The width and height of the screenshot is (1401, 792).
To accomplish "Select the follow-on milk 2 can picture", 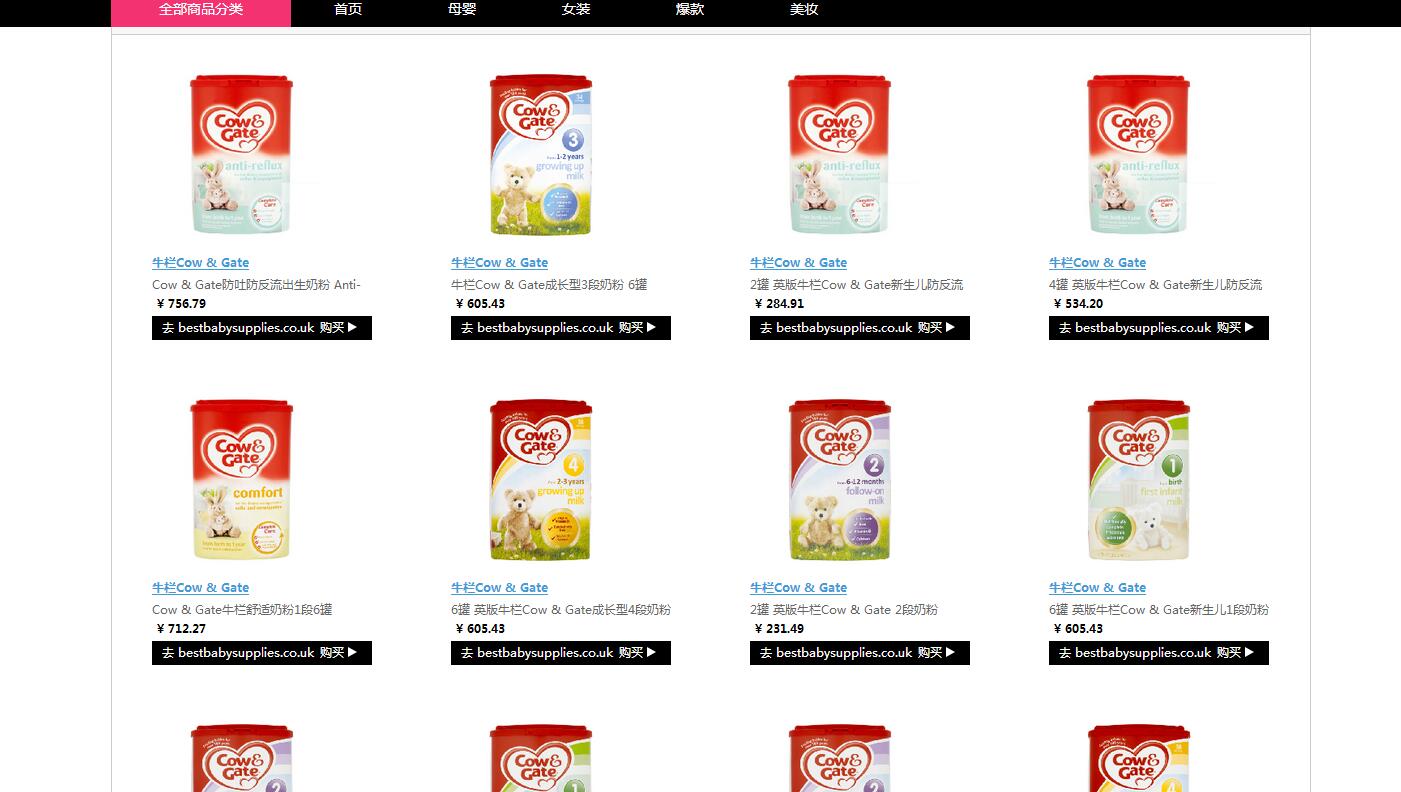I will coord(839,480).
